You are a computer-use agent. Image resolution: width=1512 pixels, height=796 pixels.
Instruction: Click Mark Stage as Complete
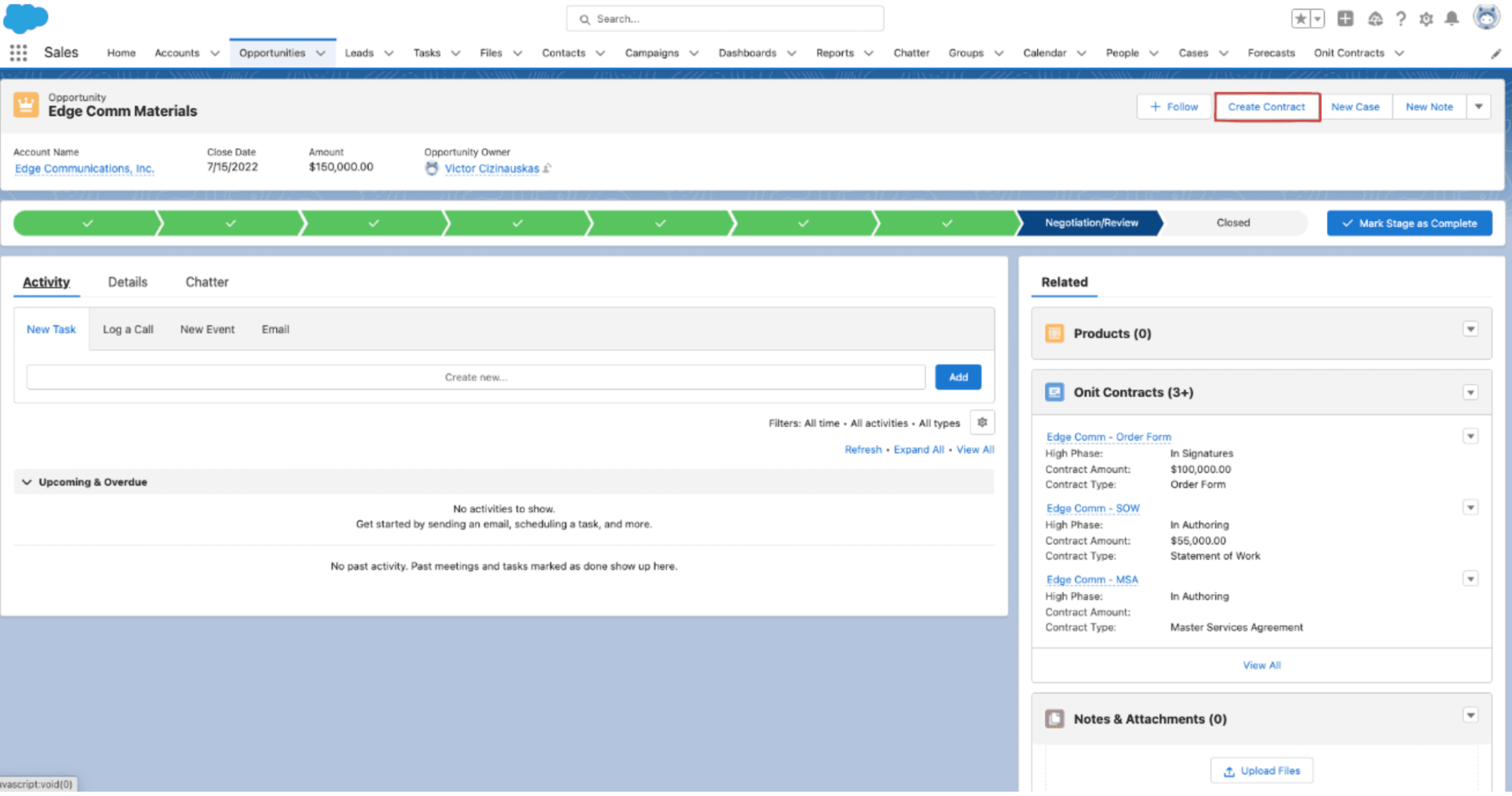1410,223
